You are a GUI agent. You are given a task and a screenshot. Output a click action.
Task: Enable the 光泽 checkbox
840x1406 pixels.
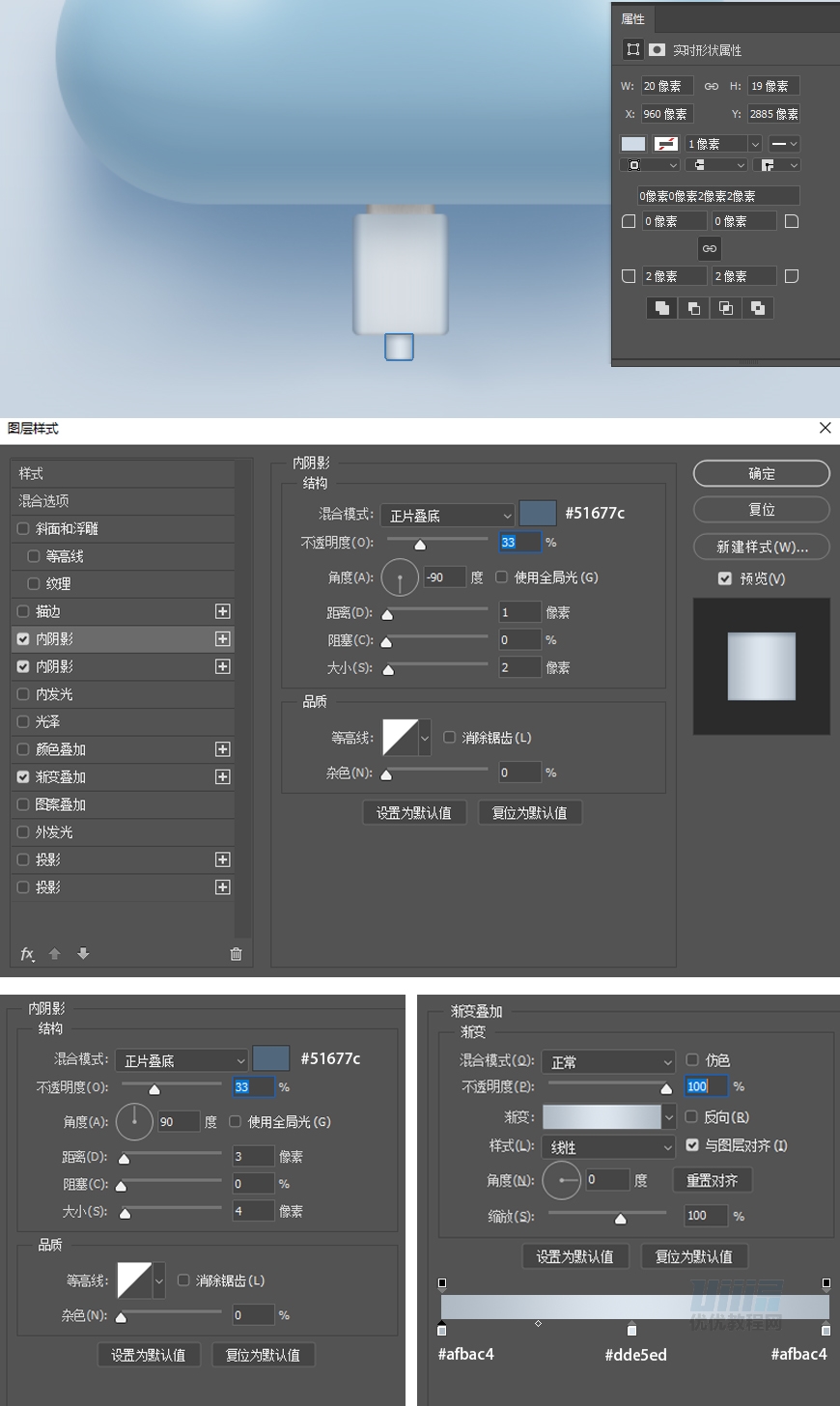(23, 722)
